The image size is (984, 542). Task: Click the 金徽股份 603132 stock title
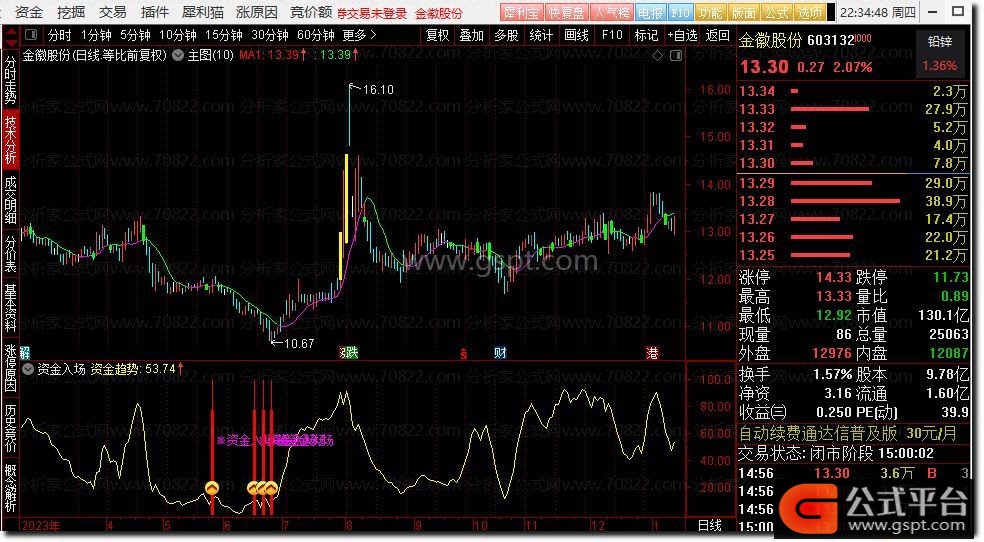[797, 41]
